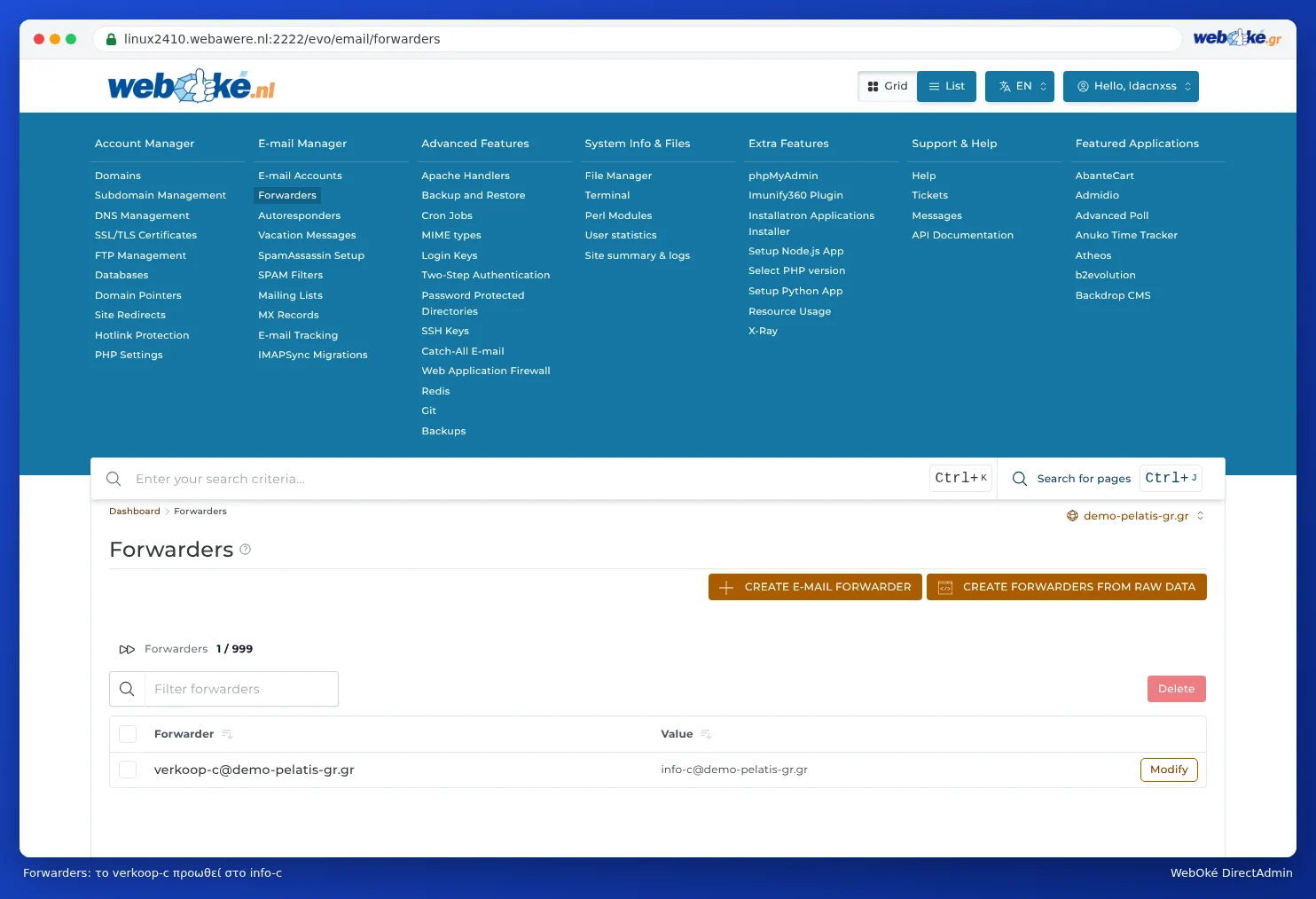This screenshot has height=899, width=1316.
Task: Open Cron Jobs under Advanced Features
Action: (447, 215)
